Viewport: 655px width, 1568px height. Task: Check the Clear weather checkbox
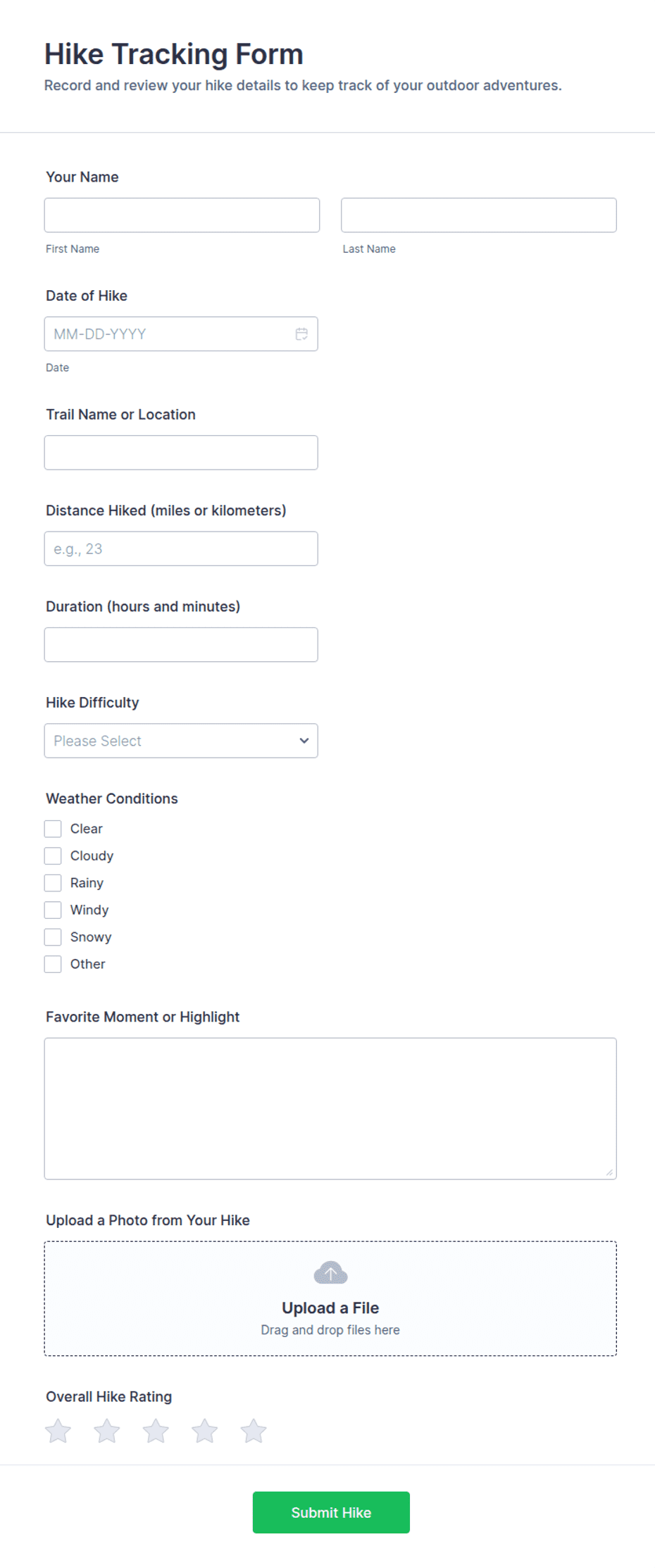click(53, 829)
